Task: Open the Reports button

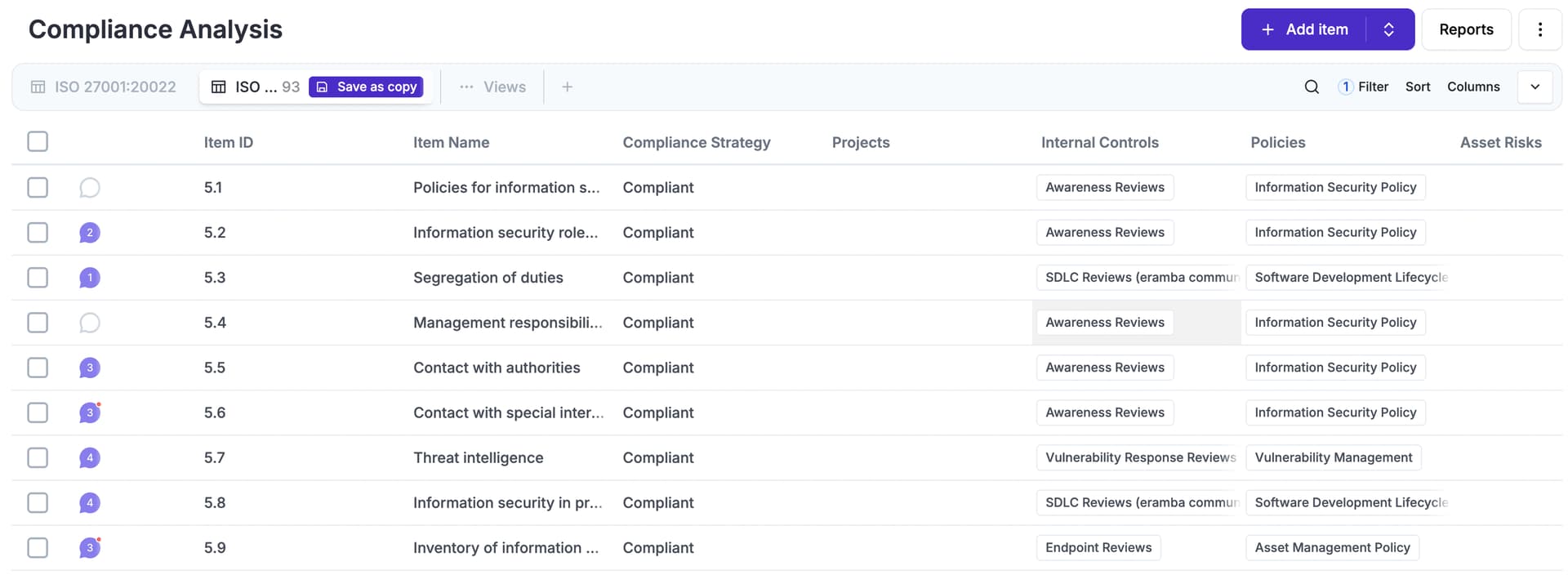Action: pos(1466,29)
